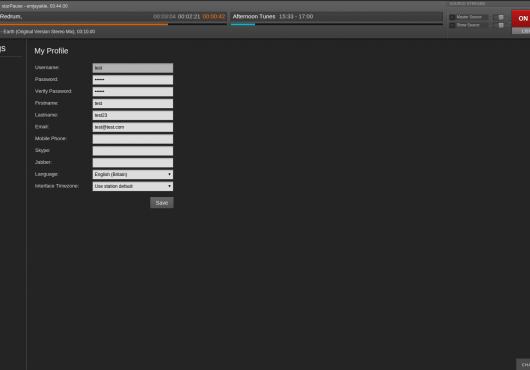Toggle the Master Source switch
The image size is (530, 370).
click(x=499, y=17)
